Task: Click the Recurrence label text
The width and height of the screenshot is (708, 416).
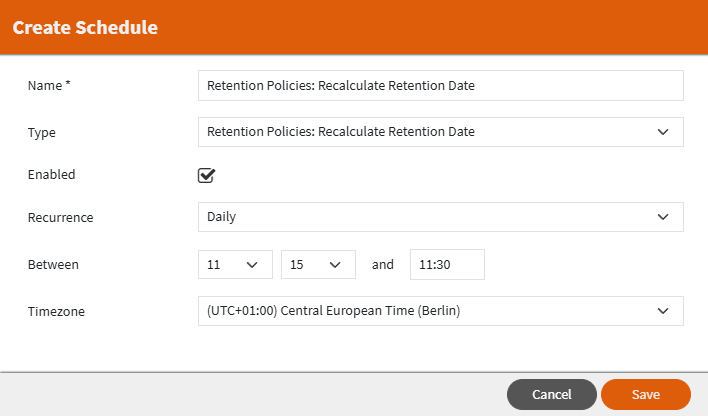Action: pos(60,217)
